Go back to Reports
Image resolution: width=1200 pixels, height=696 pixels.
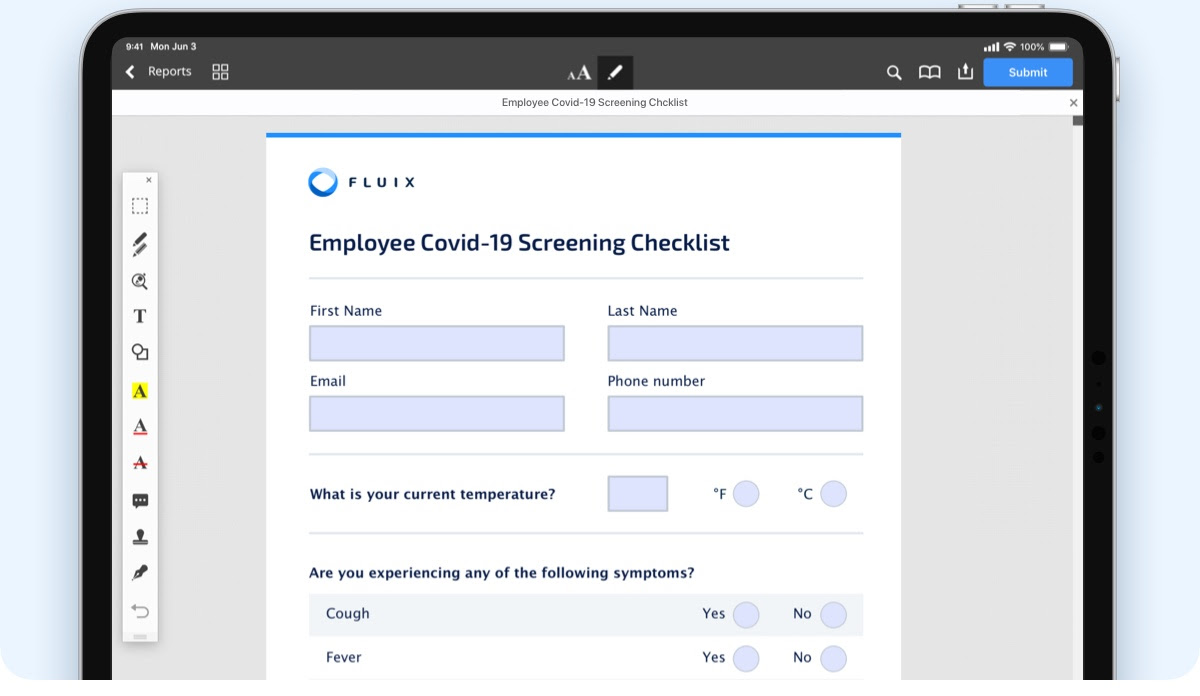[x=158, y=72]
